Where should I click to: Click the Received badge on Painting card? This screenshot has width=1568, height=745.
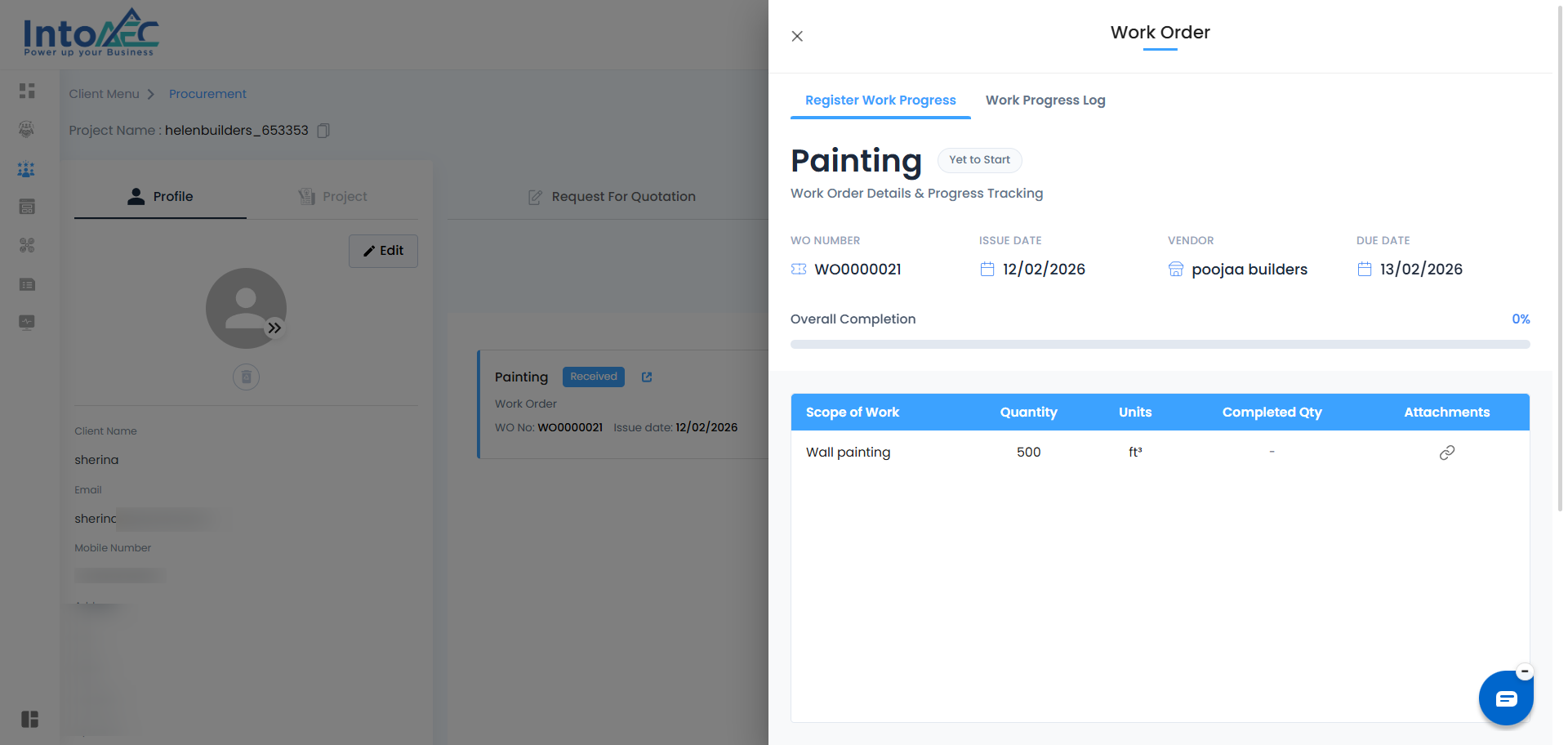(x=594, y=377)
